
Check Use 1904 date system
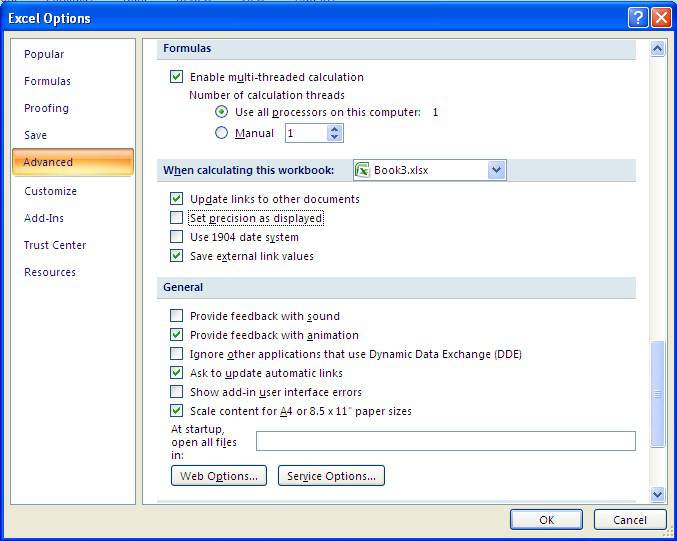[177, 237]
